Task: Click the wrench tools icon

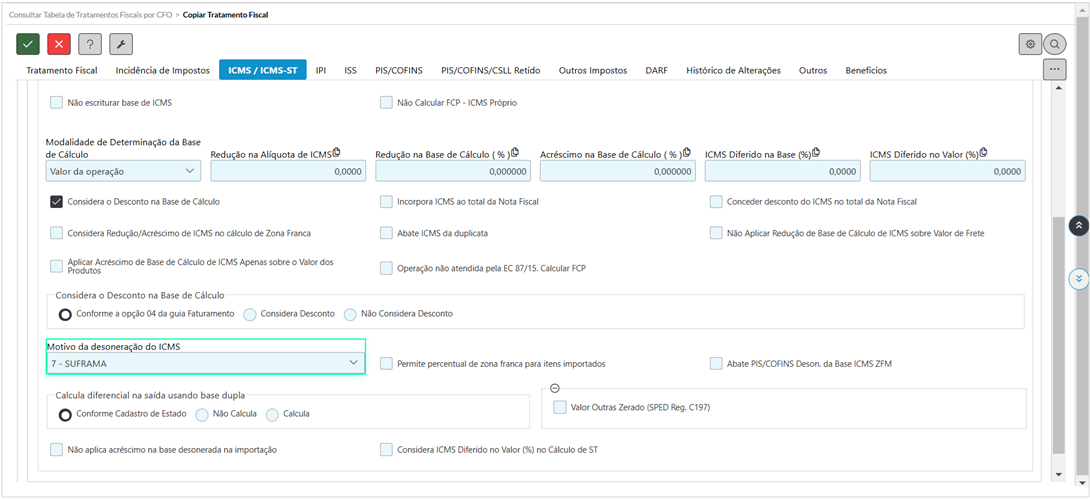Action: (x=121, y=44)
